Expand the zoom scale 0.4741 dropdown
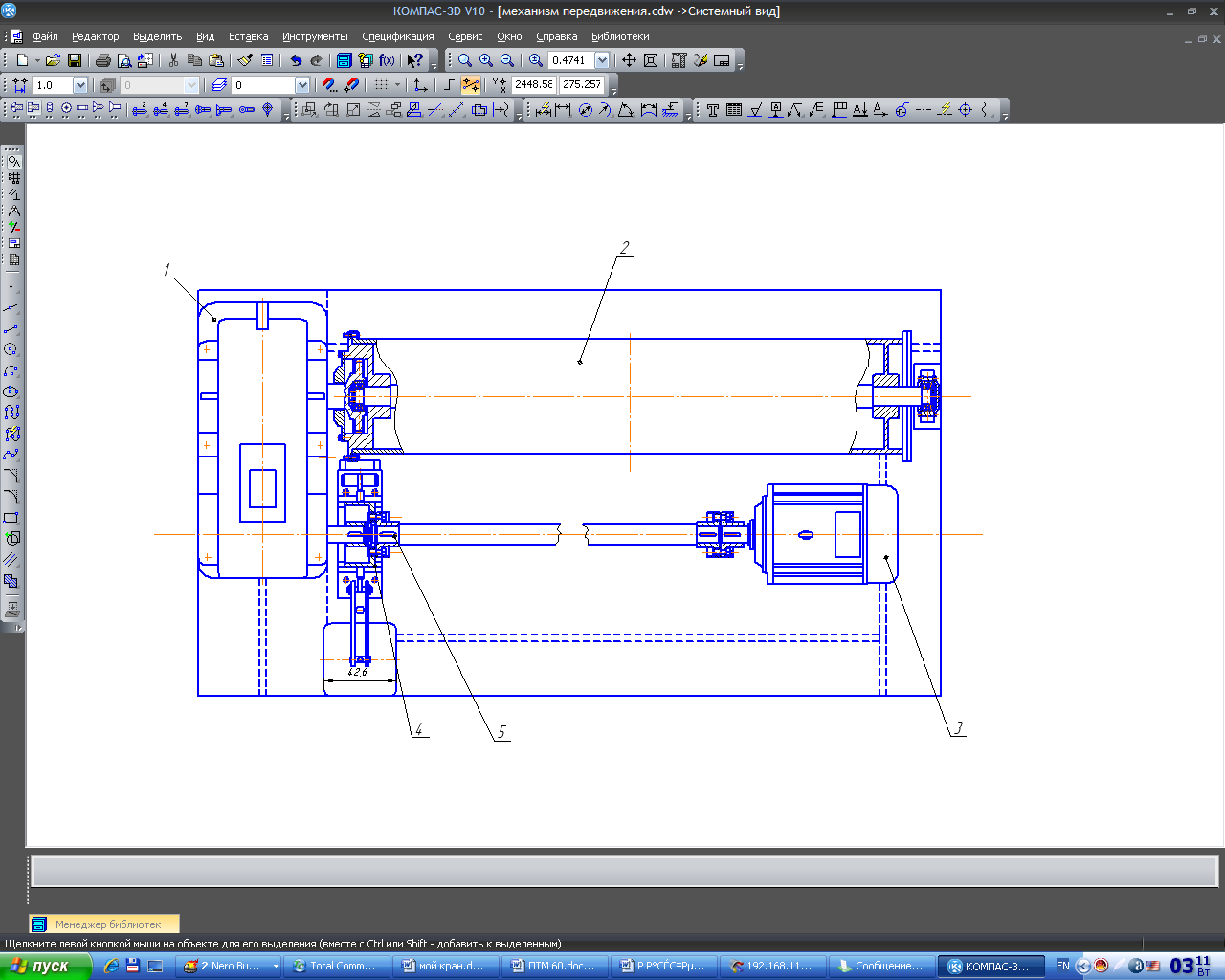Image resolution: width=1225 pixels, height=980 pixels. (602, 60)
